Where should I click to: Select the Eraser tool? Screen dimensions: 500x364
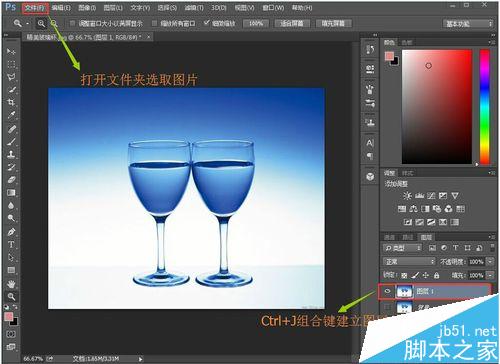click(11, 180)
